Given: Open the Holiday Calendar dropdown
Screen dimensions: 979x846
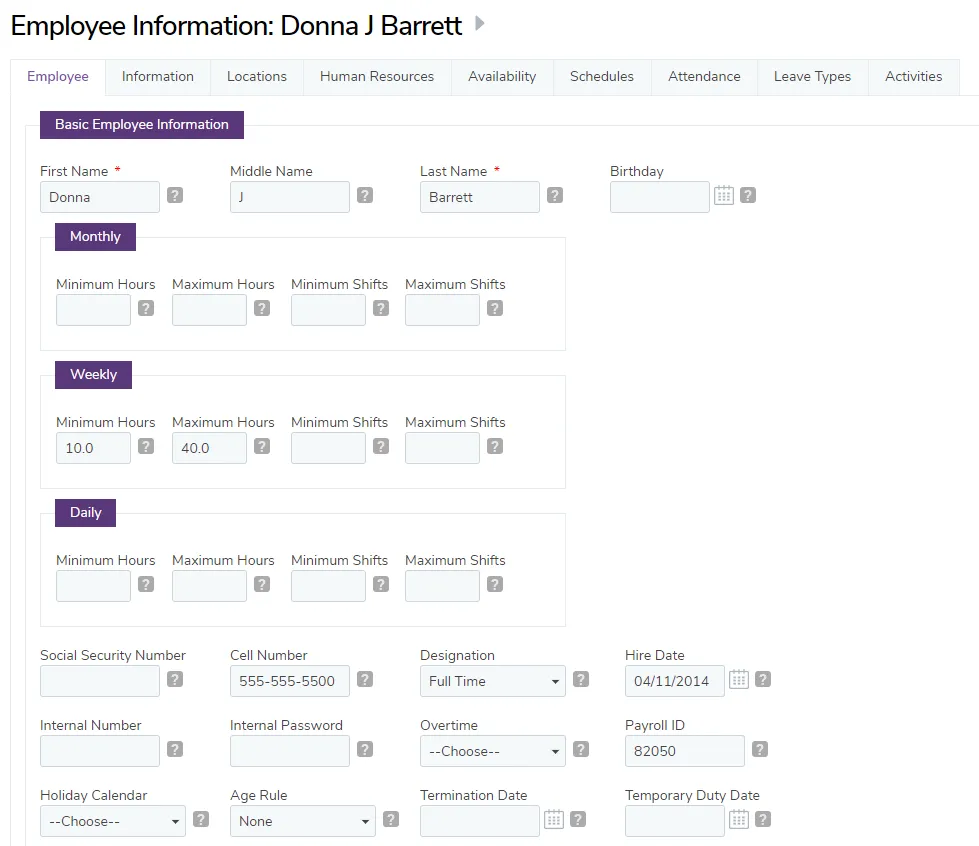Looking at the screenshot, I should point(113,821).
